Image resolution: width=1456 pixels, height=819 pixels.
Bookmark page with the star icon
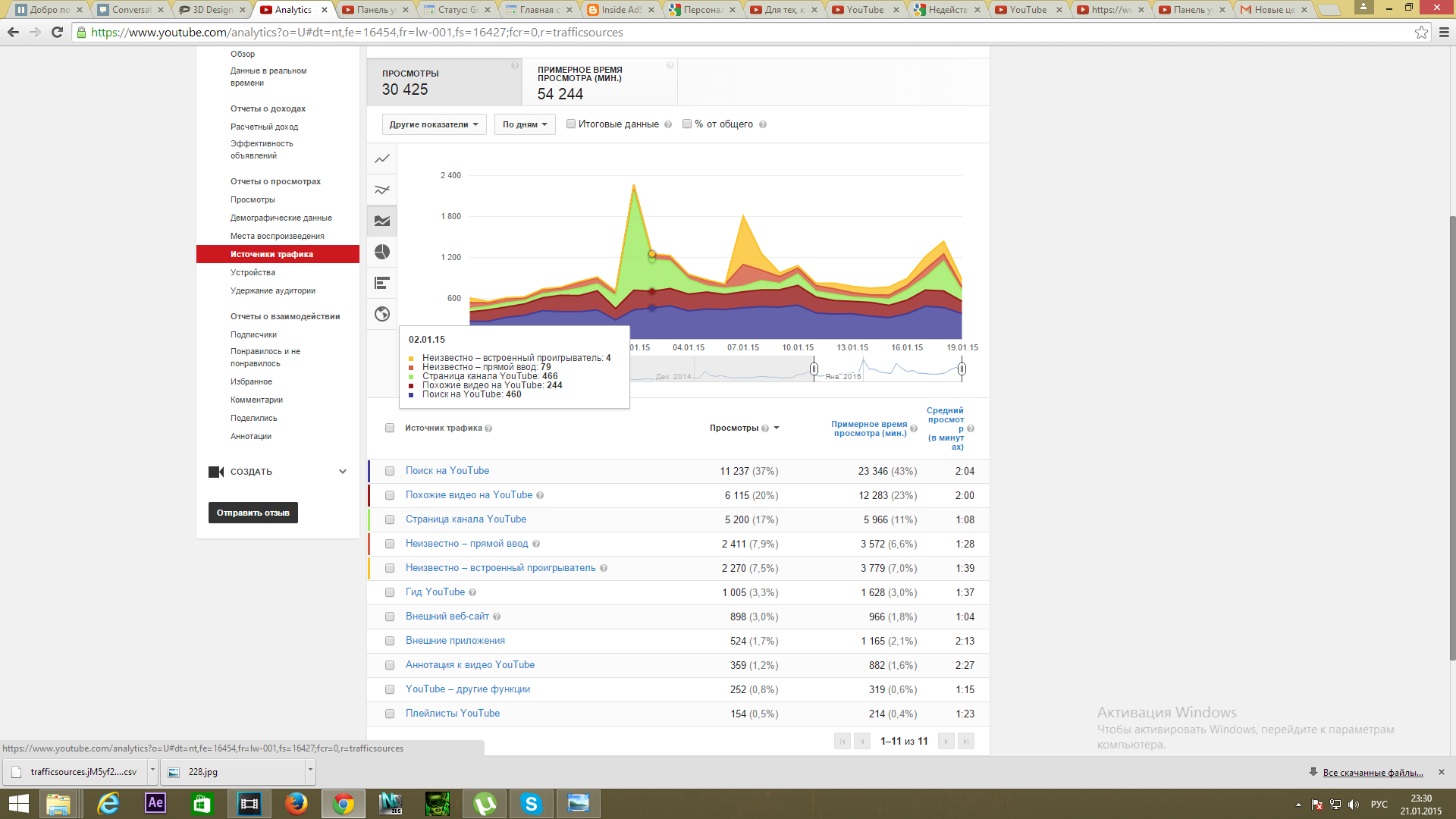pyautogui.click(x=1421, y=32)
